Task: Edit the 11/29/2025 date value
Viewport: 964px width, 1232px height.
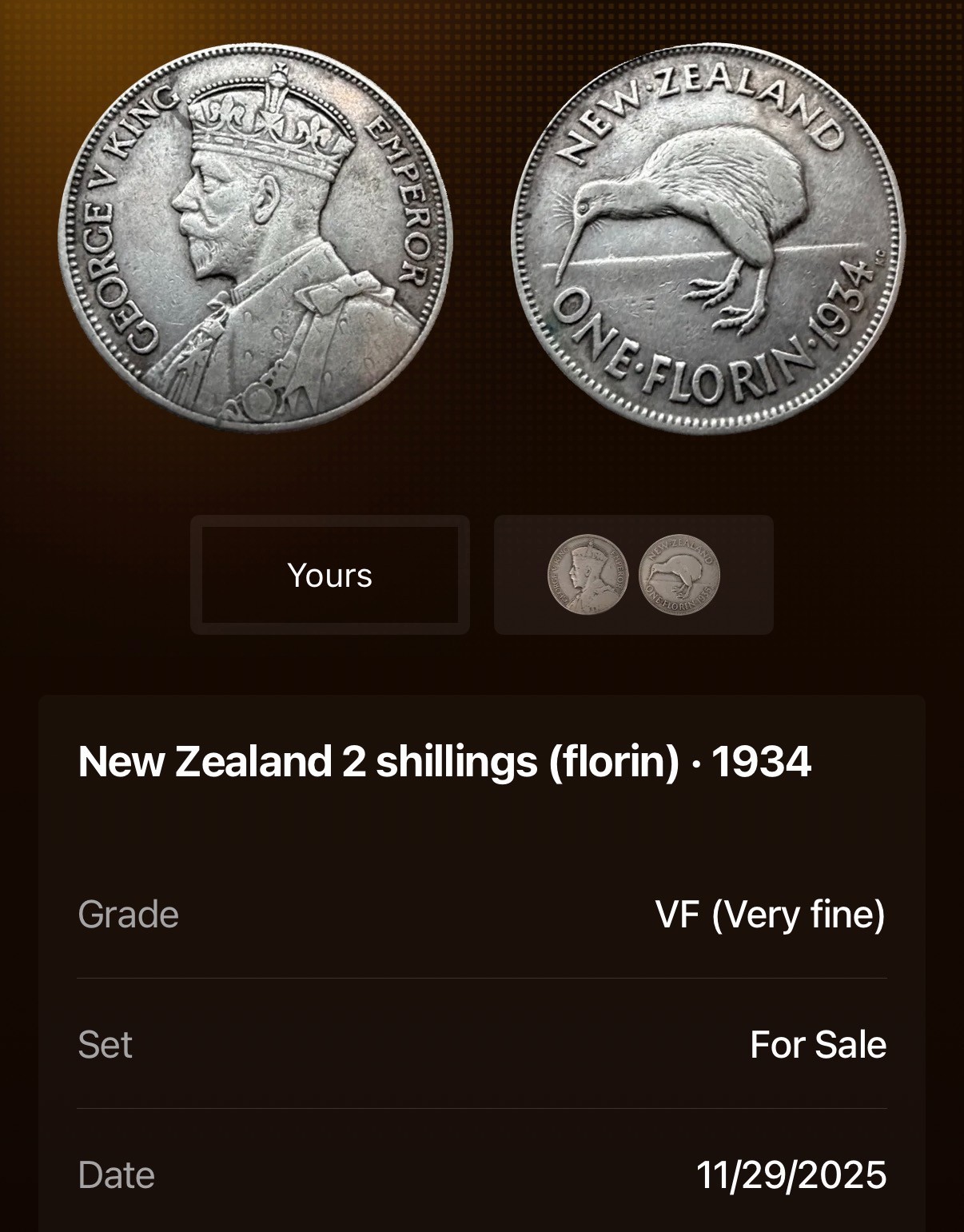Action: pos(791,1174)
